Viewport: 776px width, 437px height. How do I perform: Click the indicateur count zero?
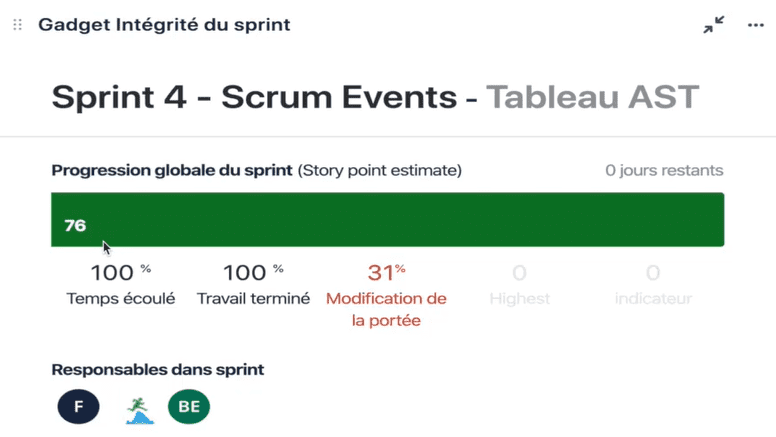[x=653, y=273]
